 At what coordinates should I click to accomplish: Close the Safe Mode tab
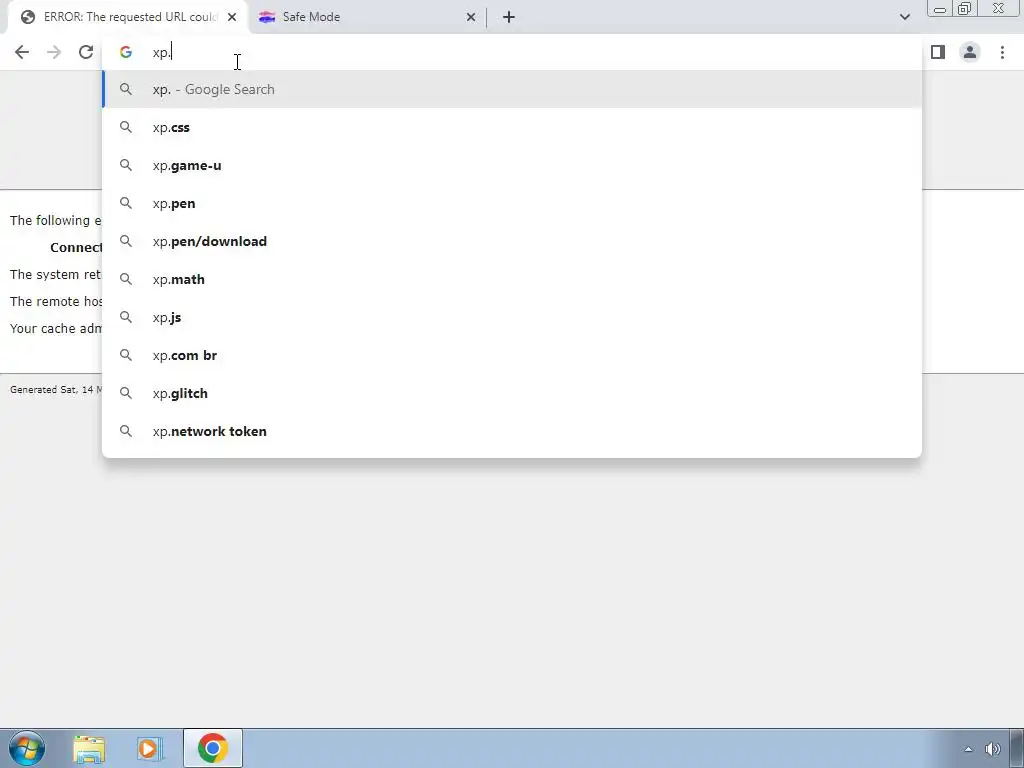[x=471, y=17]
